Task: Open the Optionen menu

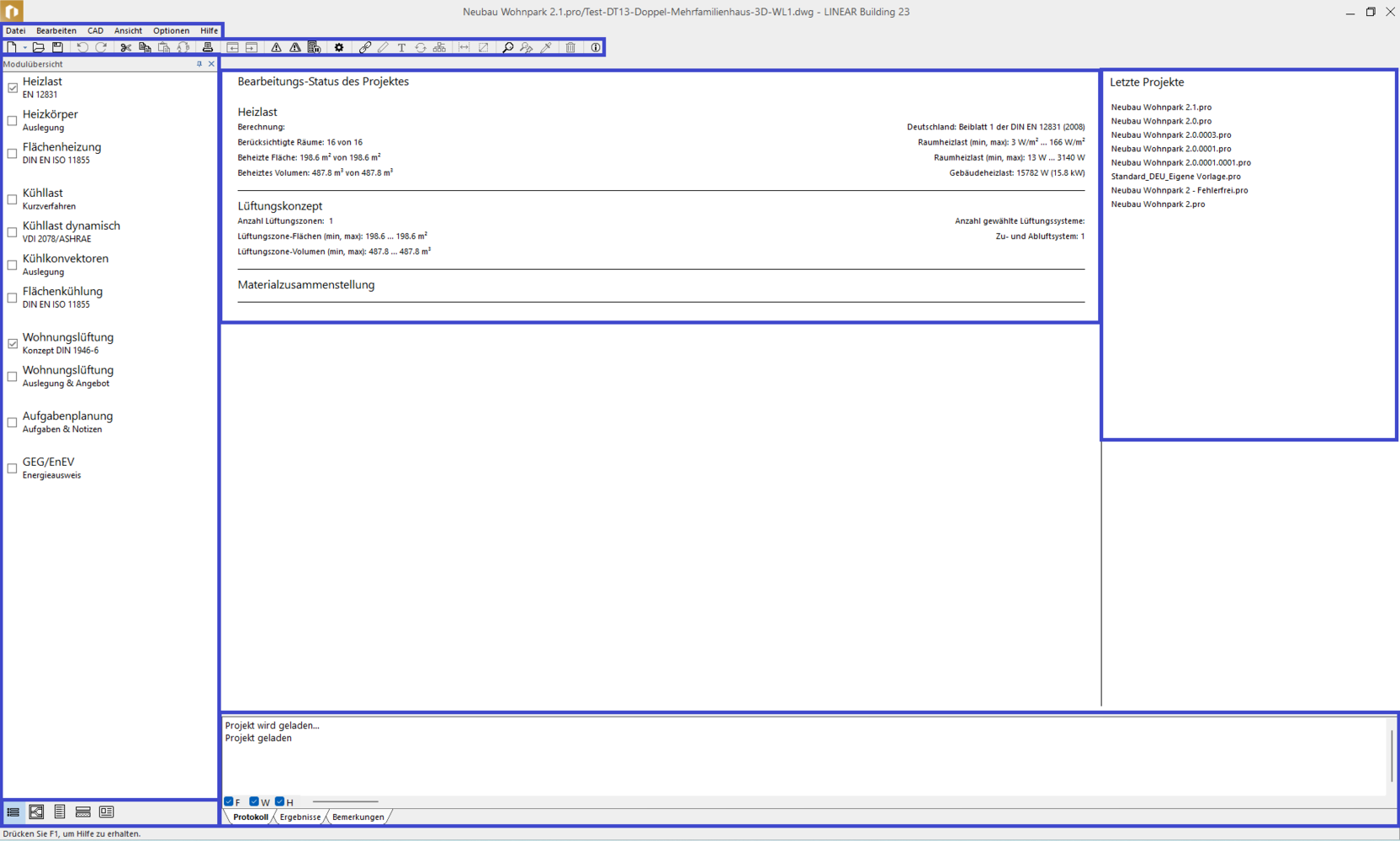Action: pyautogui.click(x=171, y=30)
